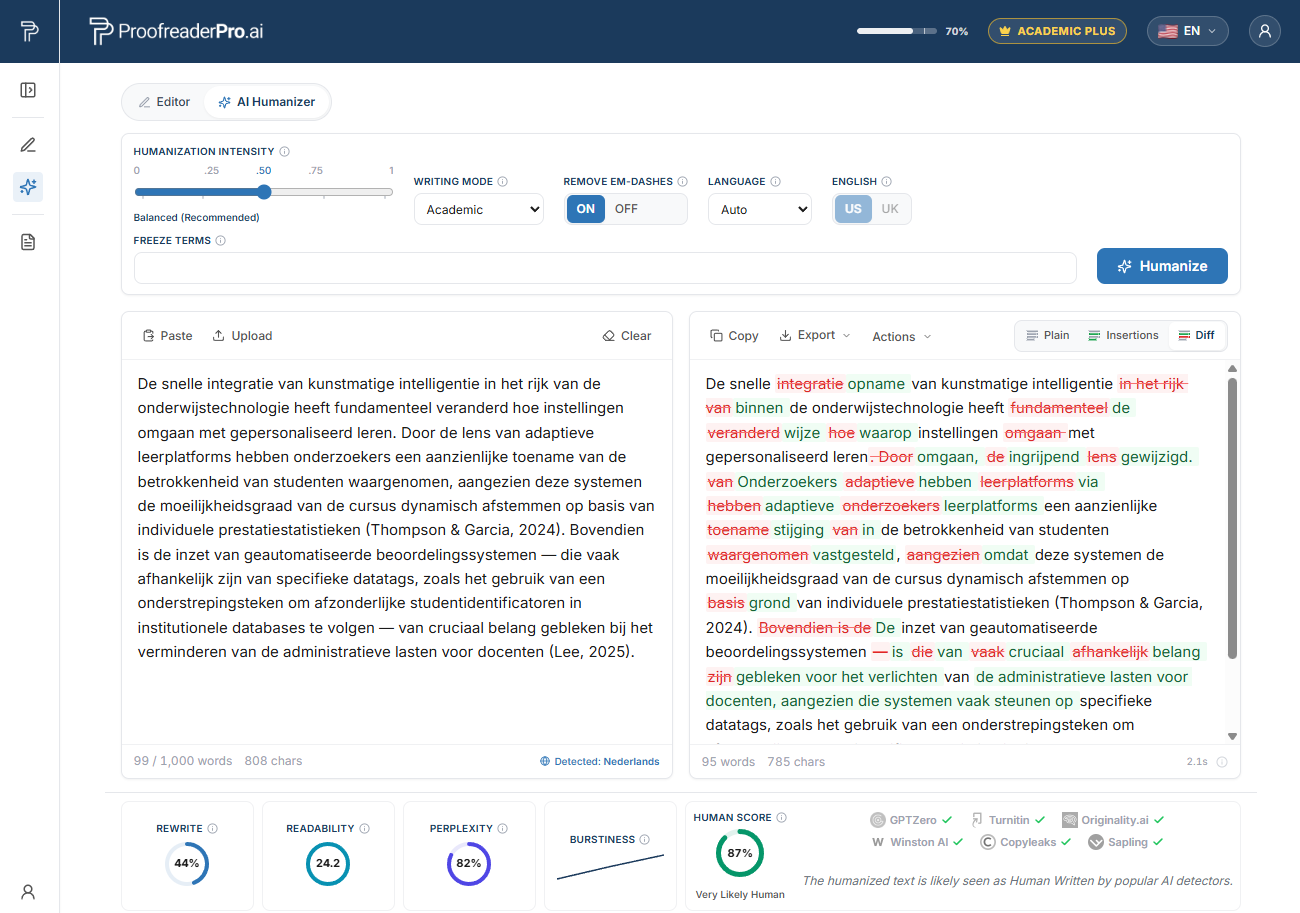Expand the Actions menu

[901, 337]
